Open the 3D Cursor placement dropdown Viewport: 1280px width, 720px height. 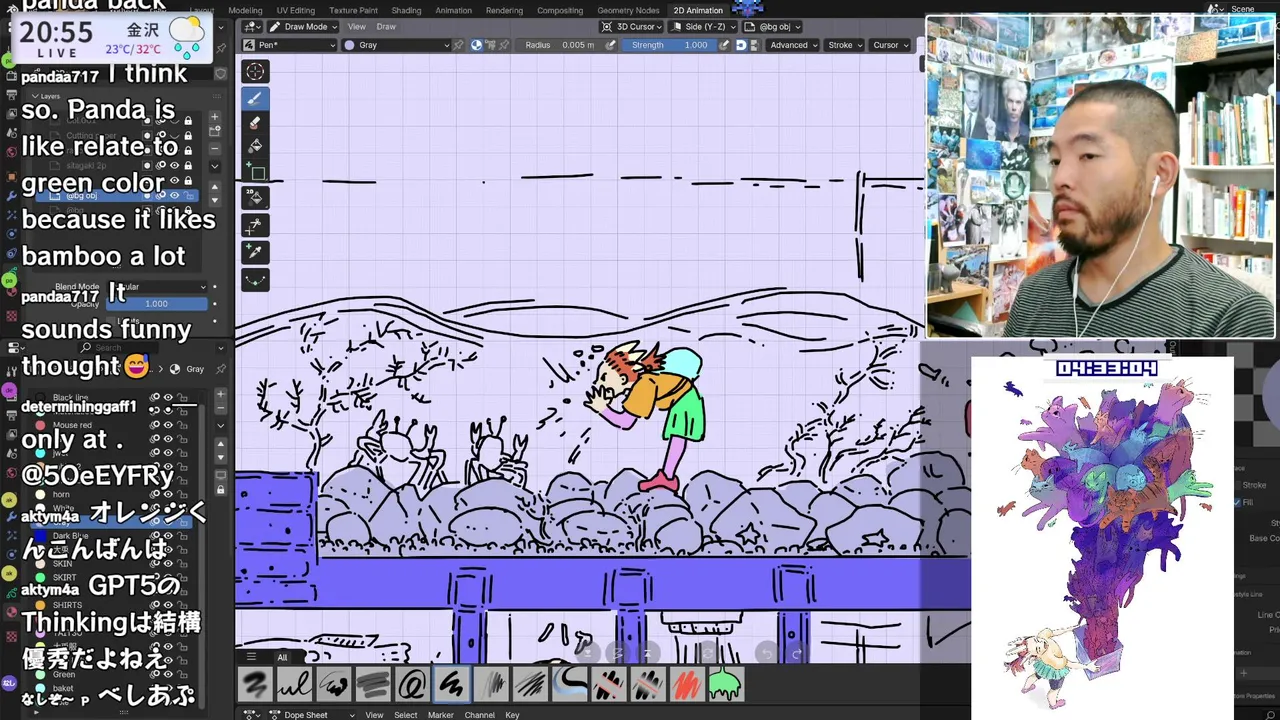click(x=633, y=27)
